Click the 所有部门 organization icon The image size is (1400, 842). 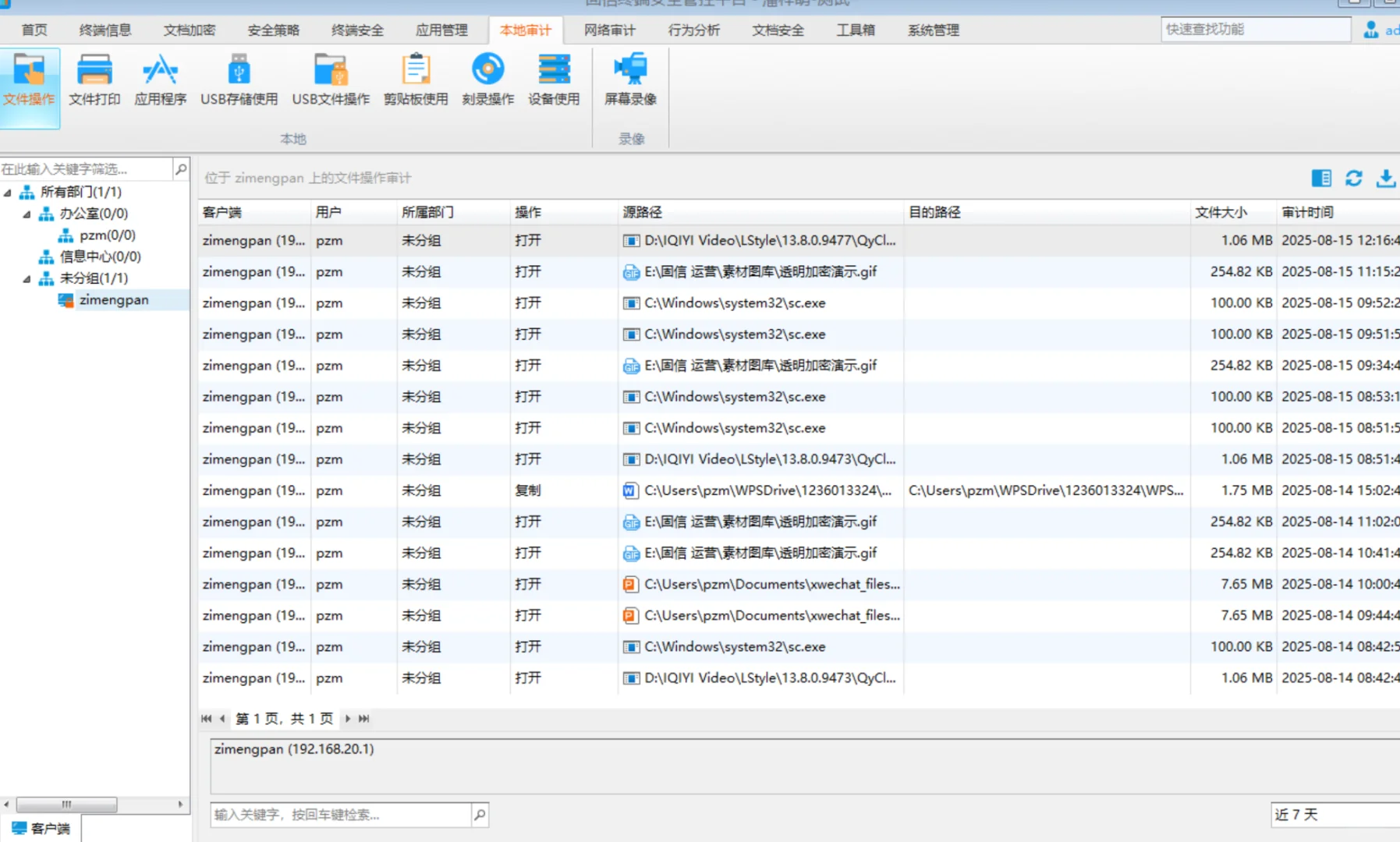tap(27, 192)
